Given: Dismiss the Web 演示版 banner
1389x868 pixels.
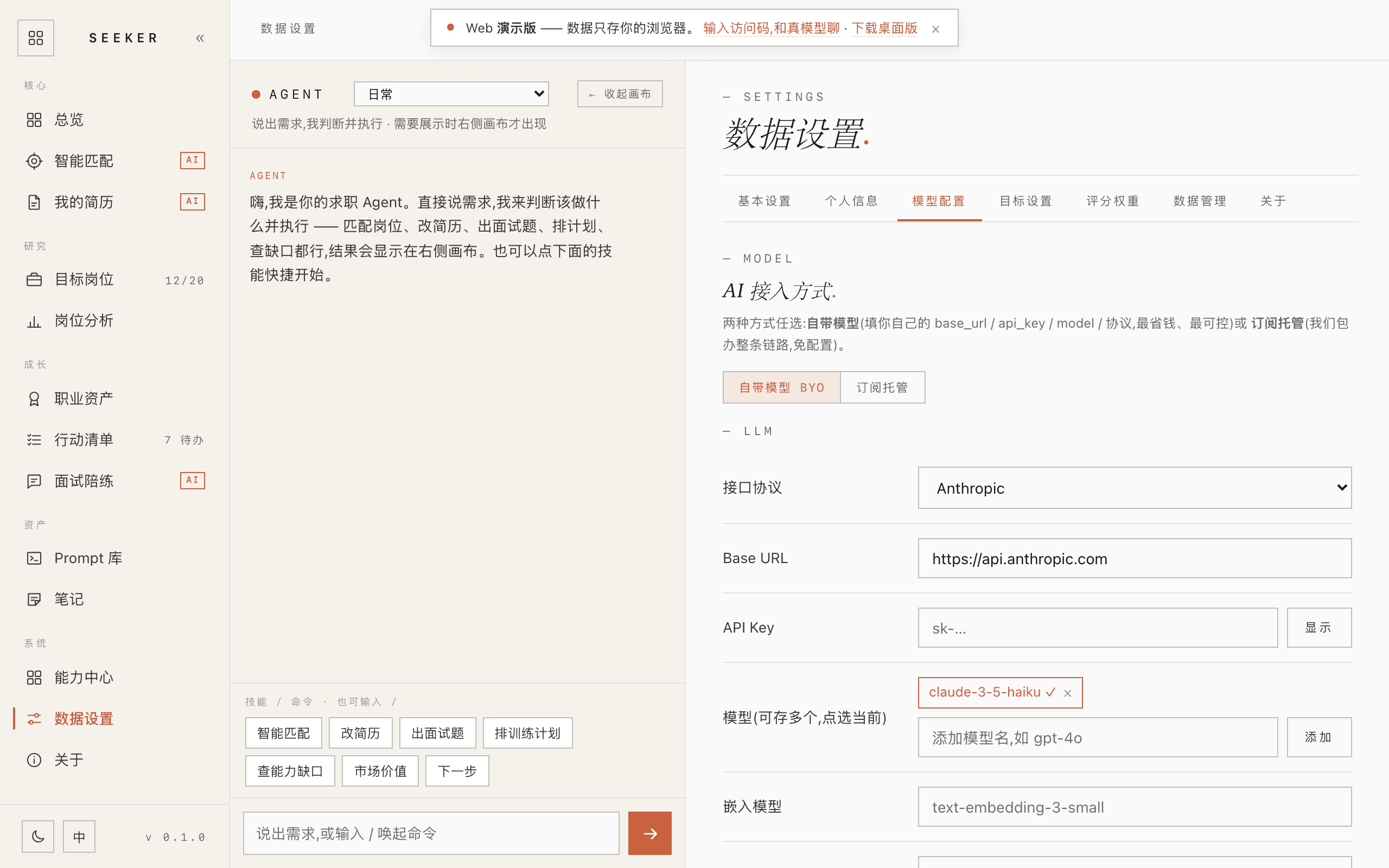Looking at the screenshot, I should pos(935,29).
